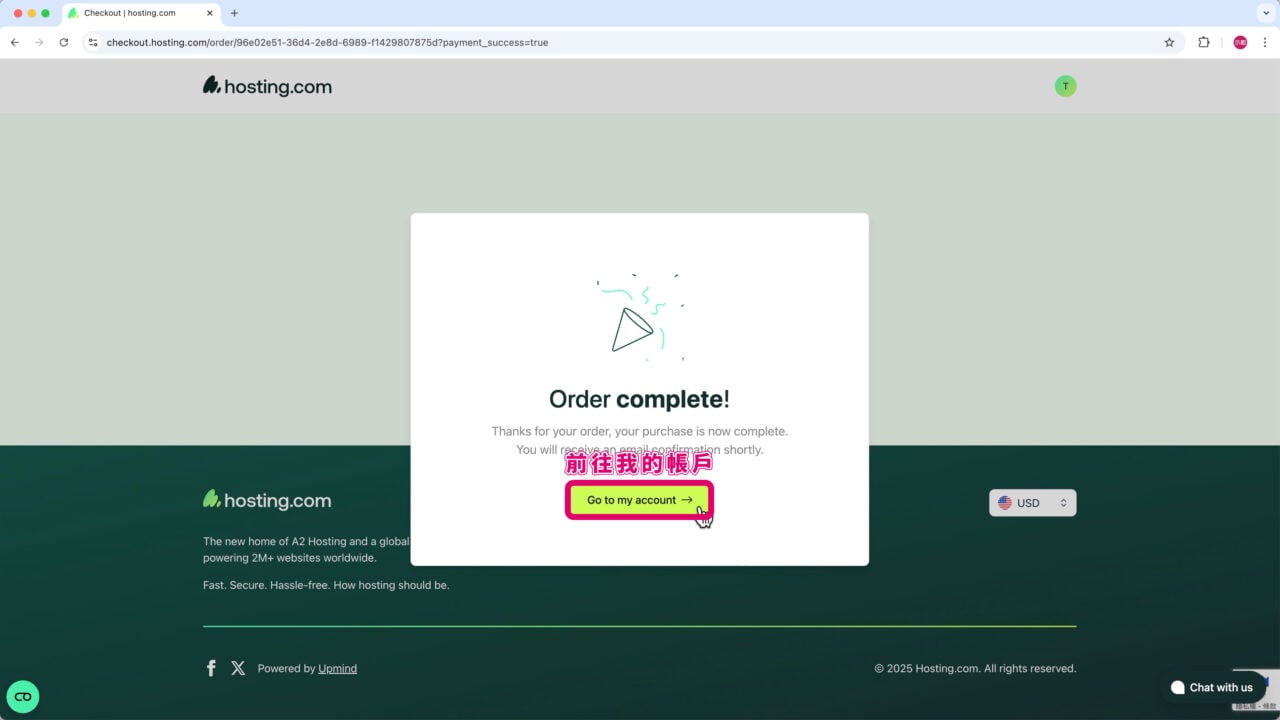This screenshot has height=720, width=1280.
Task: Click the site information icon in address bar
Action: (92, 42)
